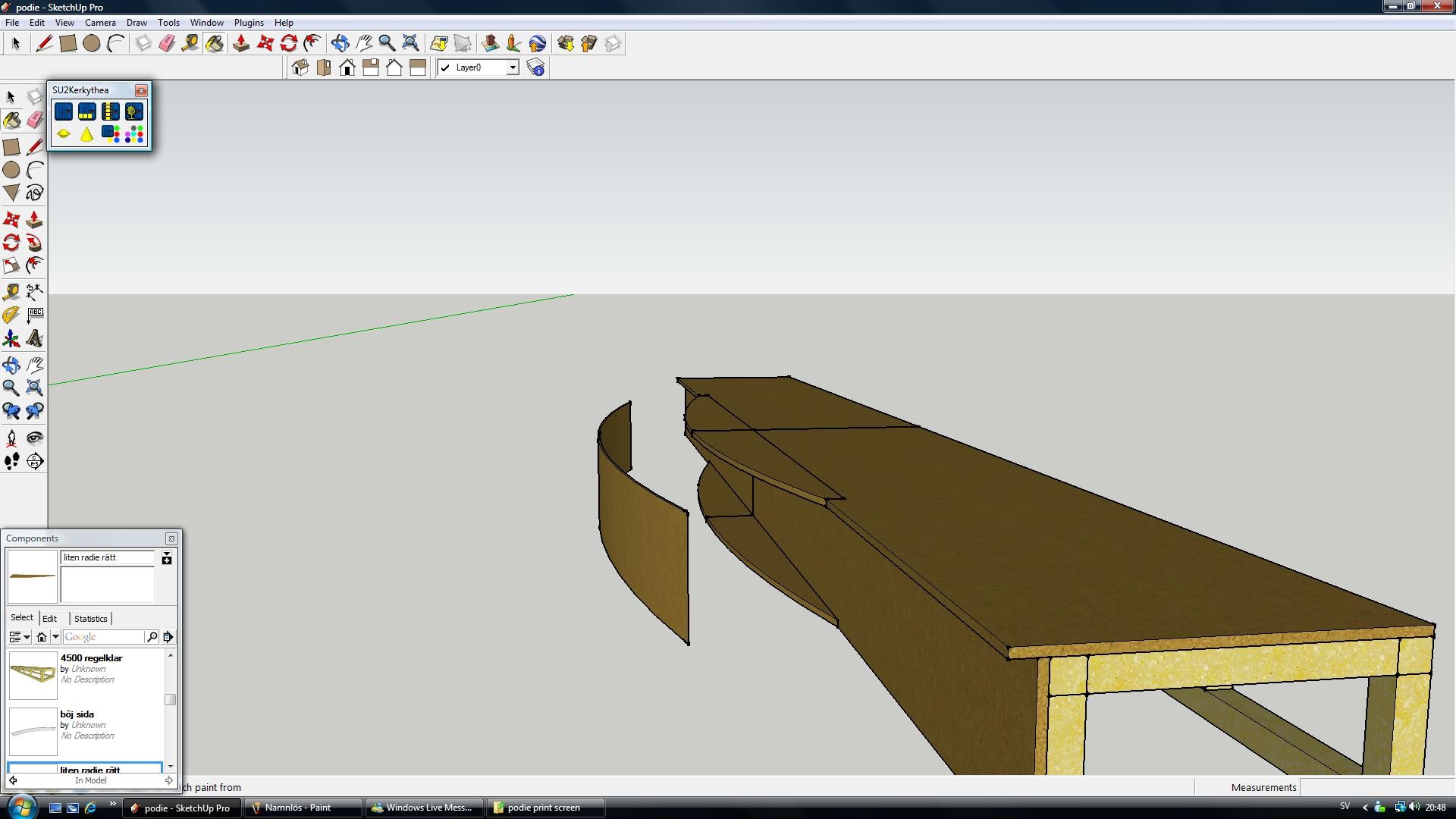This screenshot has height=819, width=1456.
Task: Select the Offset tool in top toolbar
Action: (312, 43)
